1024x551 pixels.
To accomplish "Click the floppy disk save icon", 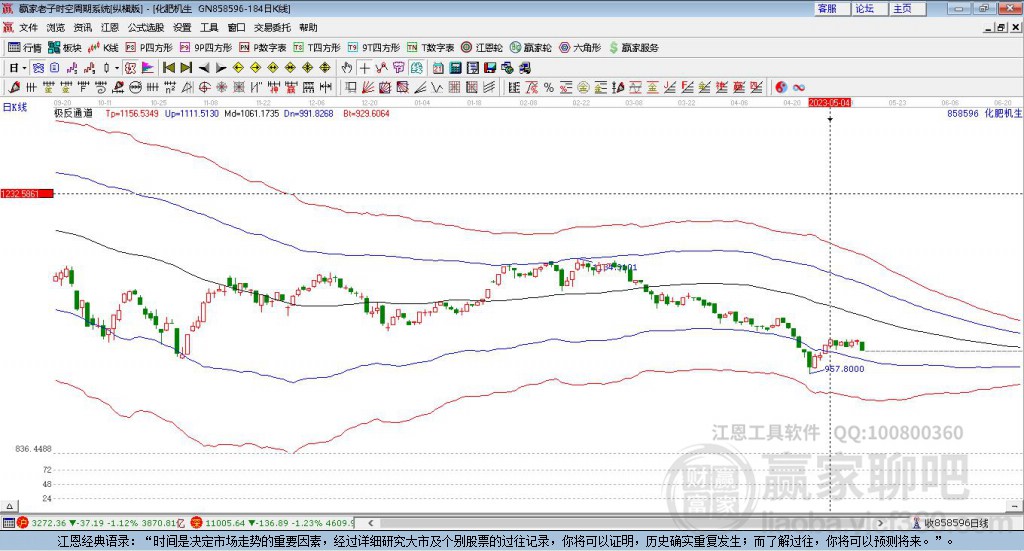I will (x=490, y=68).
